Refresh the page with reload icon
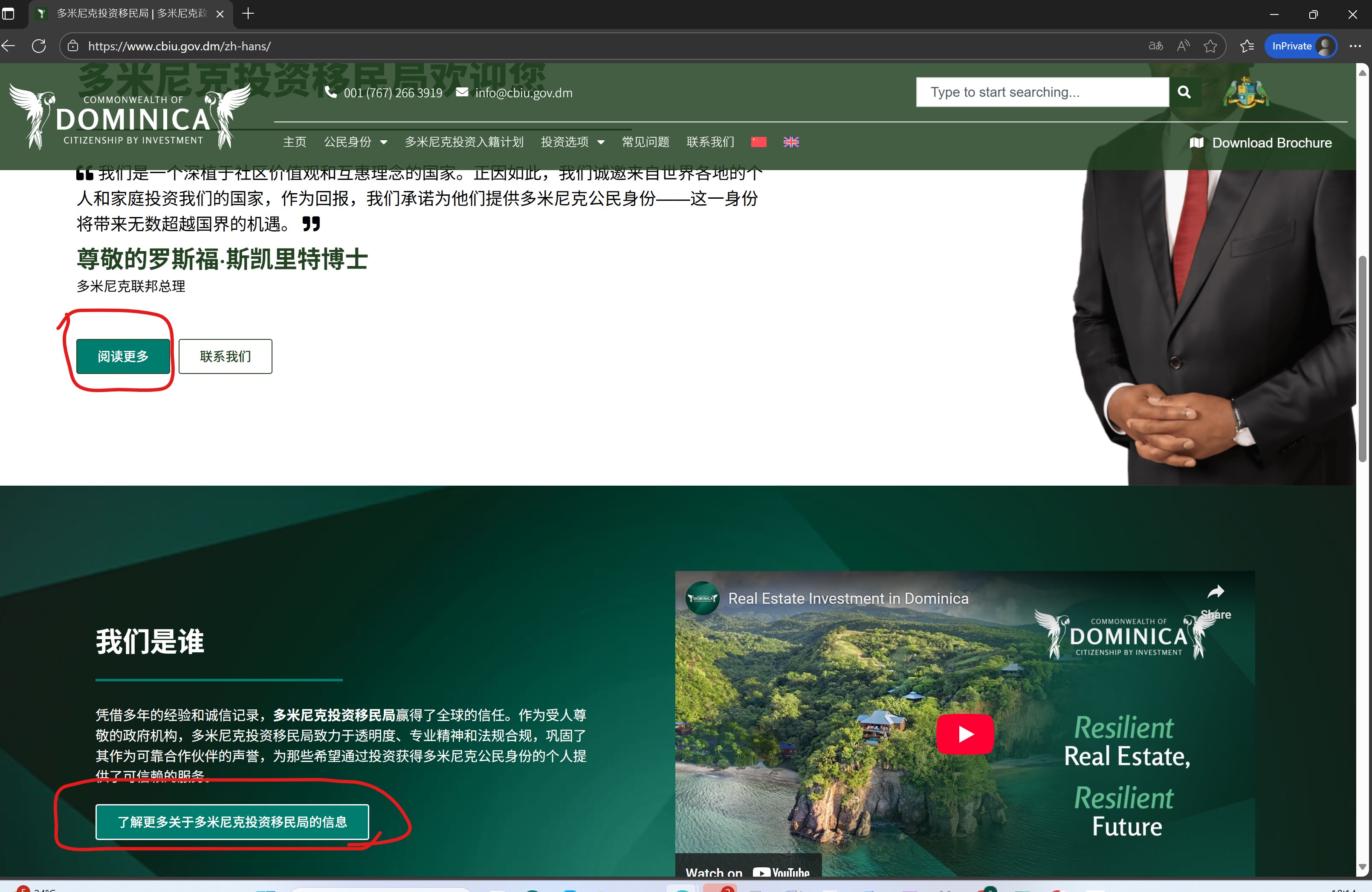 coord(39,46)
